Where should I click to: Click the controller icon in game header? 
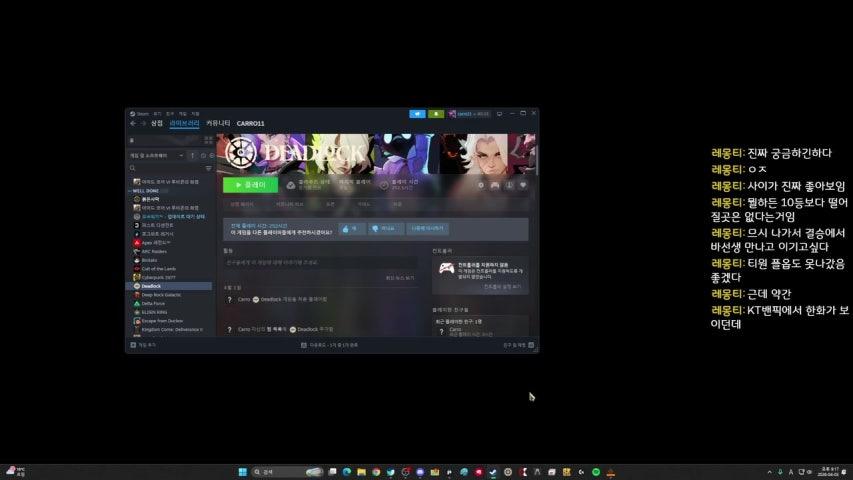[x=495, y=185]
